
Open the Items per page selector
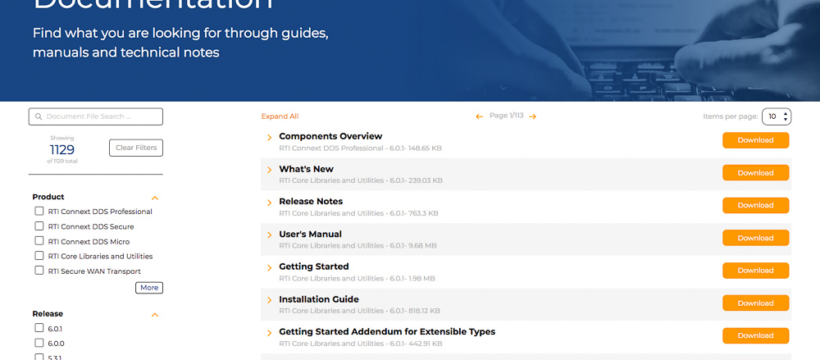pyautogui.click(x=777, y=117)
